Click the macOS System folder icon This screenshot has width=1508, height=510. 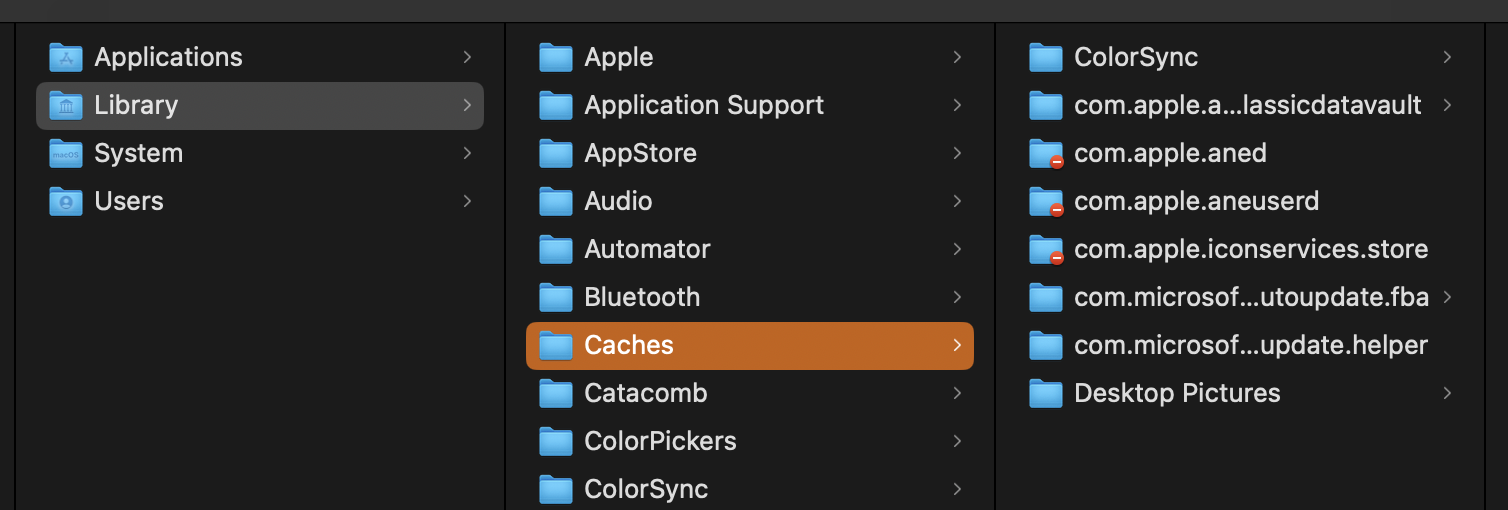pos(66,153)
